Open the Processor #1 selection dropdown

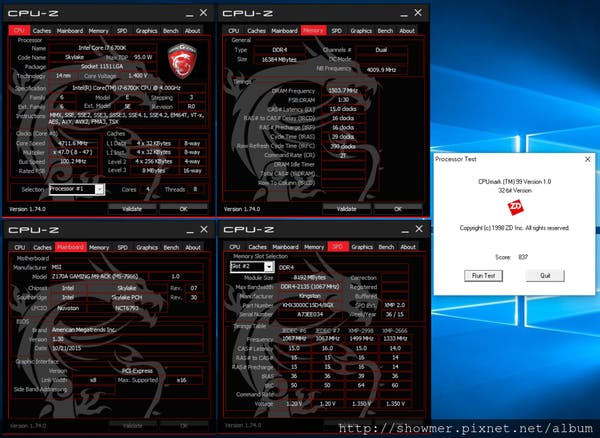pos(99,189)
